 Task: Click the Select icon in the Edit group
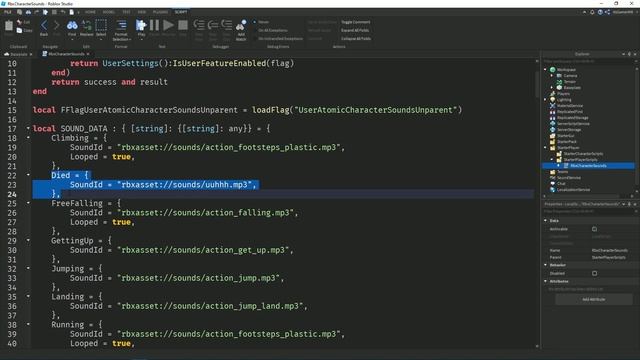[x=101, y=25]
